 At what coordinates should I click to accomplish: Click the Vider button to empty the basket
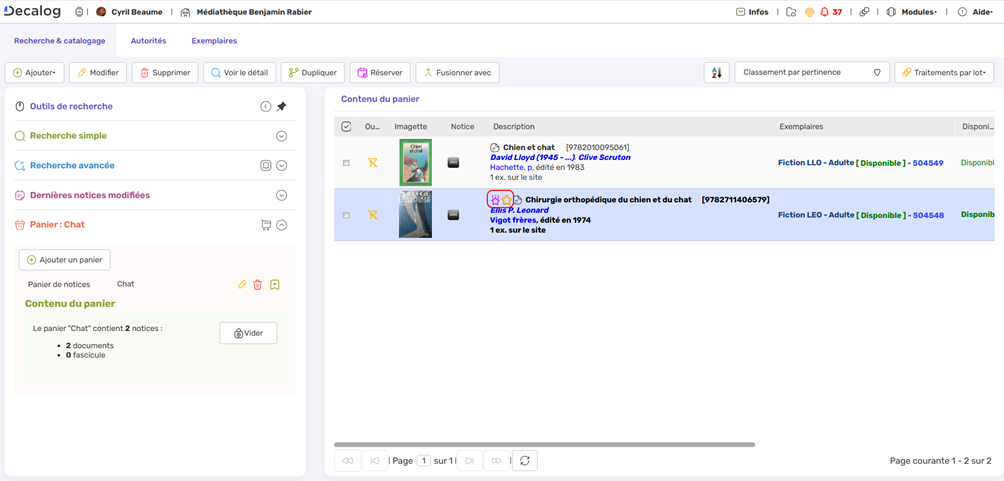pos(248,333)
